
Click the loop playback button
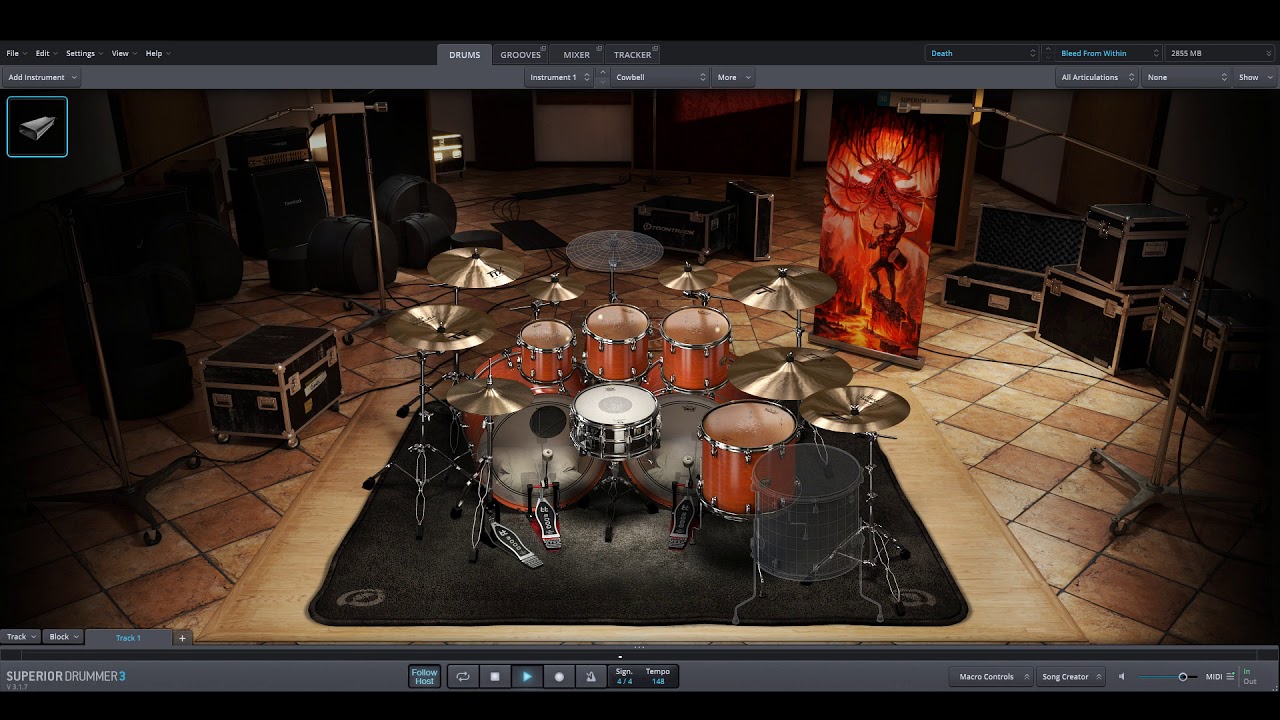[x=463, y=677]
